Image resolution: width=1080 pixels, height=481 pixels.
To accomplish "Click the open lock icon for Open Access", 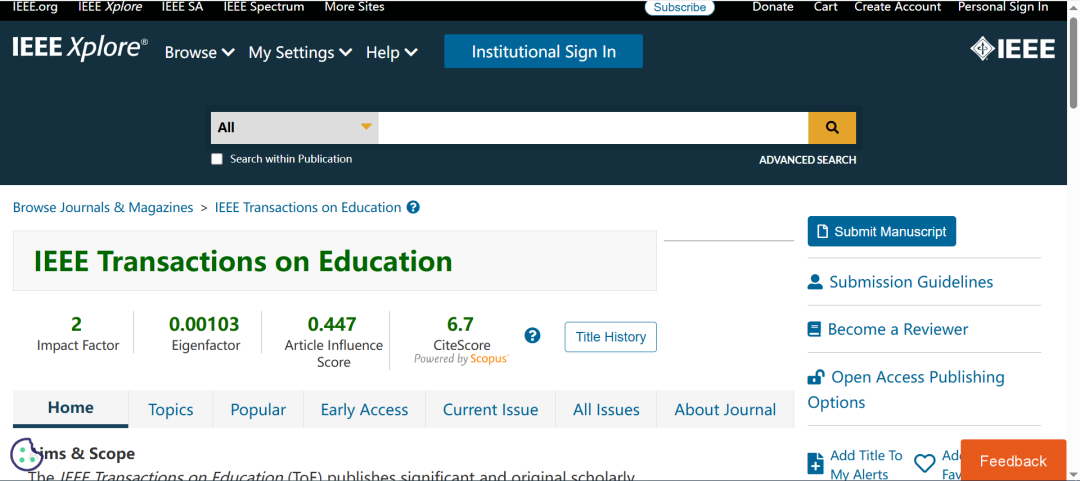I will 816,377.
